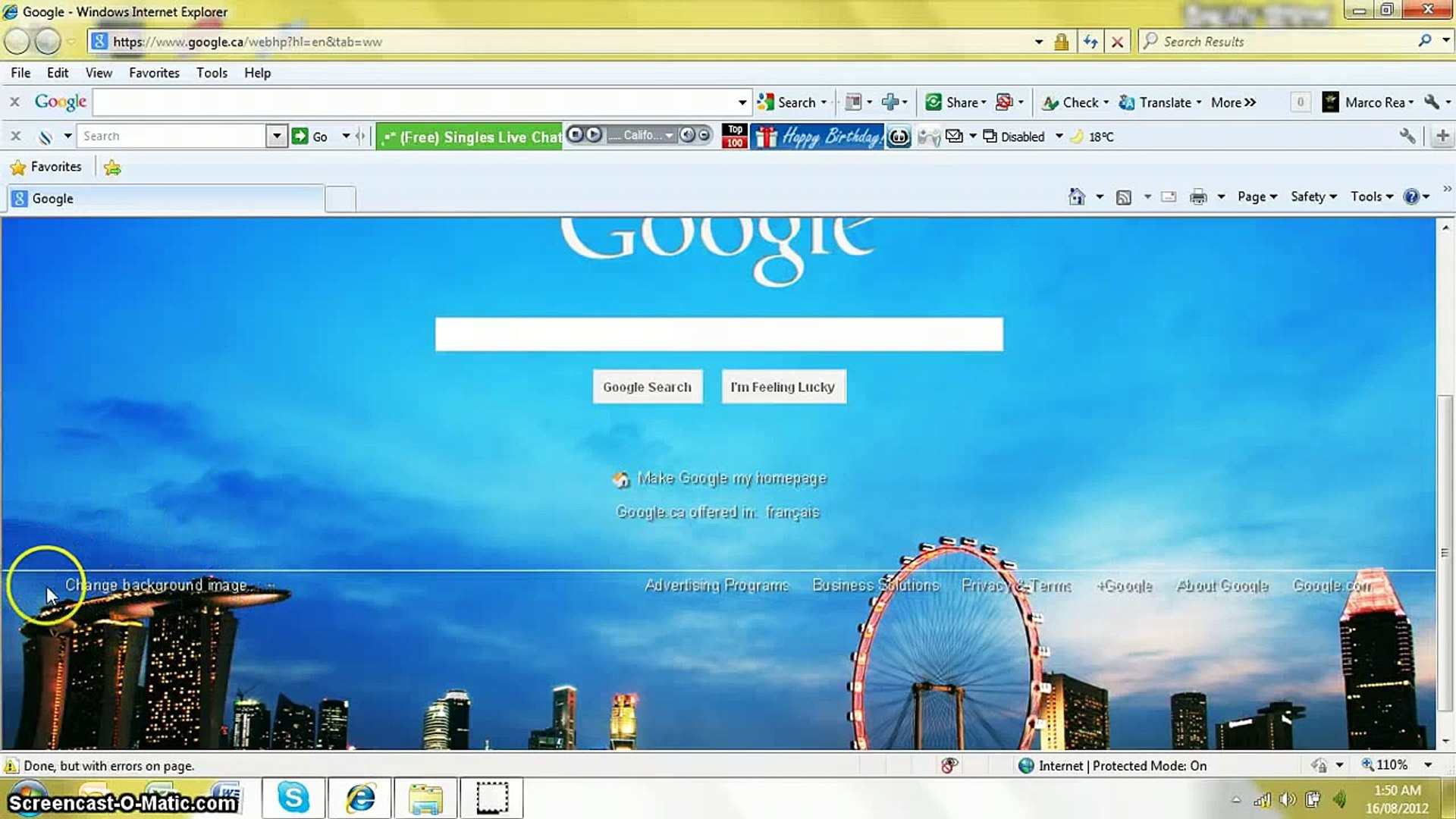The width and height of the screenshot is (1456, 819).
Task: Click the RSS feeds icon
Action: point(1124,197)
